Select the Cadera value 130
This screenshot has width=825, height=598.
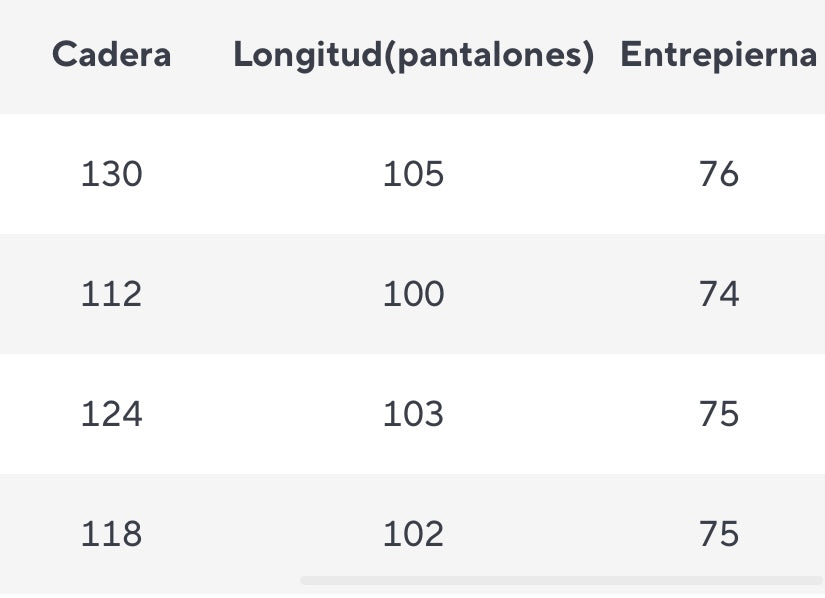[x=112, y=174]
